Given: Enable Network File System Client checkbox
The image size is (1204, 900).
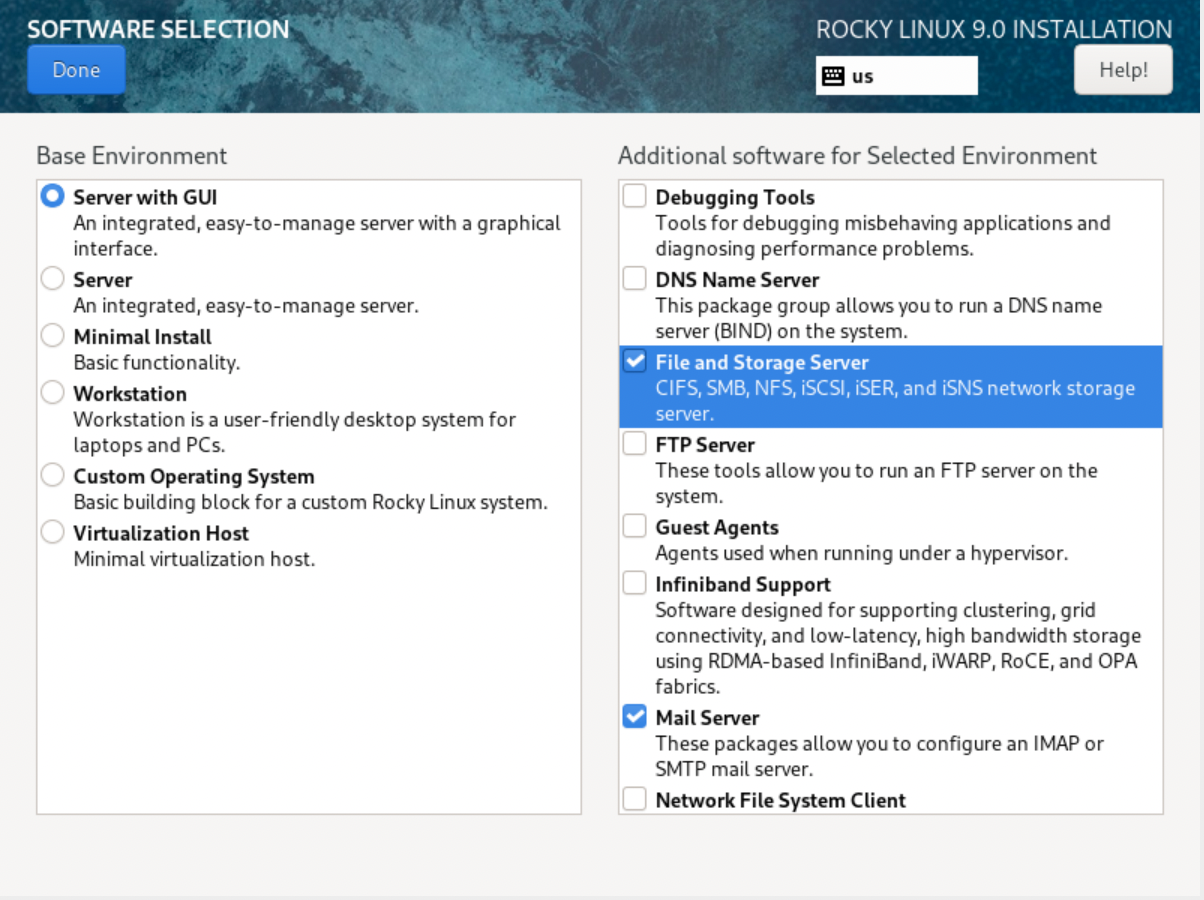Looking at the screenshot, I should pos(634,799).
